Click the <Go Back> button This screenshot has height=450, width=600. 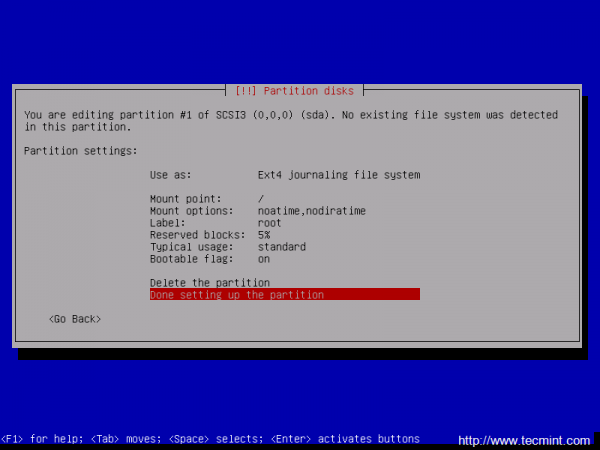(75, 319)
